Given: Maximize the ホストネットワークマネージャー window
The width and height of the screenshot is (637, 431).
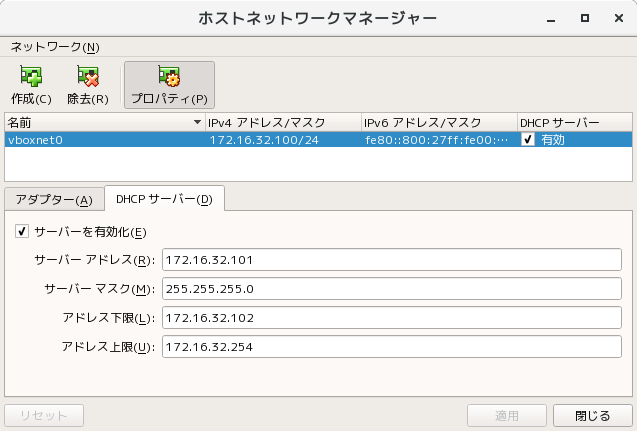Looking at the screenshot, I should click(x=585, y=18).
